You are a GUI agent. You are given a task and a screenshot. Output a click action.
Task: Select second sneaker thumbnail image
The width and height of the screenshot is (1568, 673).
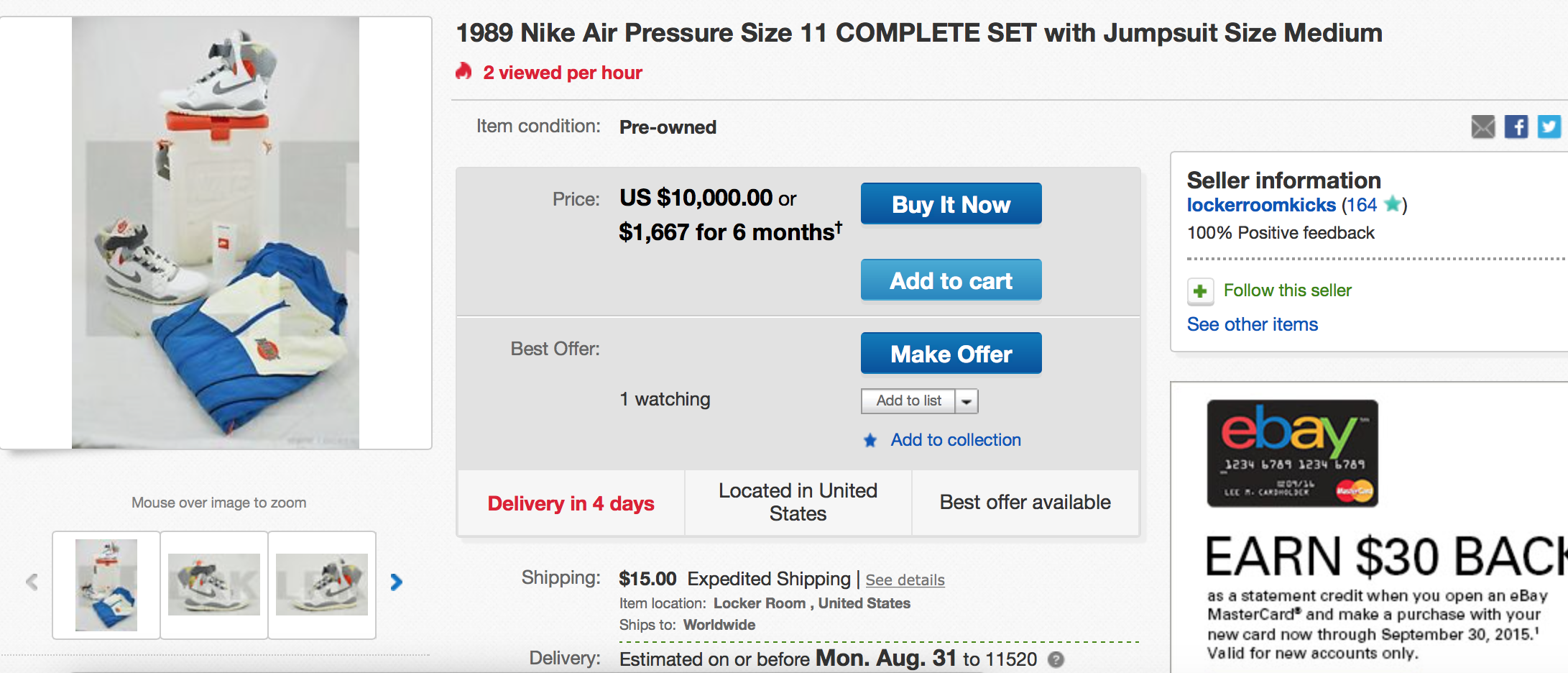[x=214, y=585]
